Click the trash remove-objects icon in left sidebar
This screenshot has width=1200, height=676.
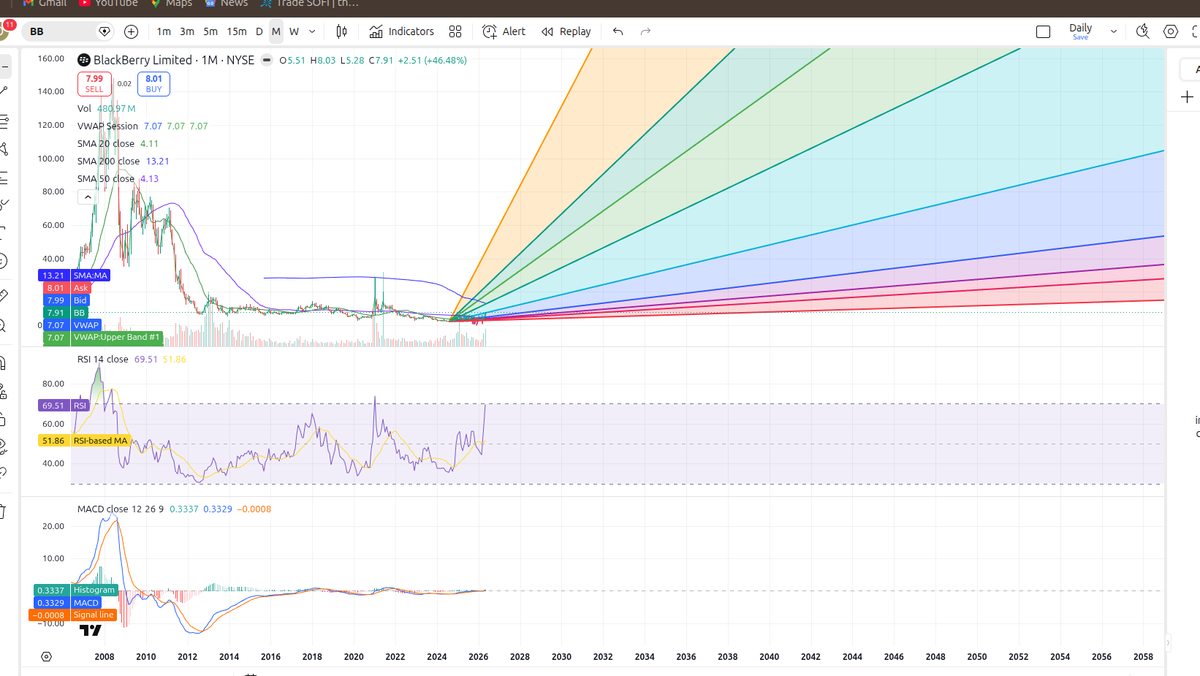(3, 512)
